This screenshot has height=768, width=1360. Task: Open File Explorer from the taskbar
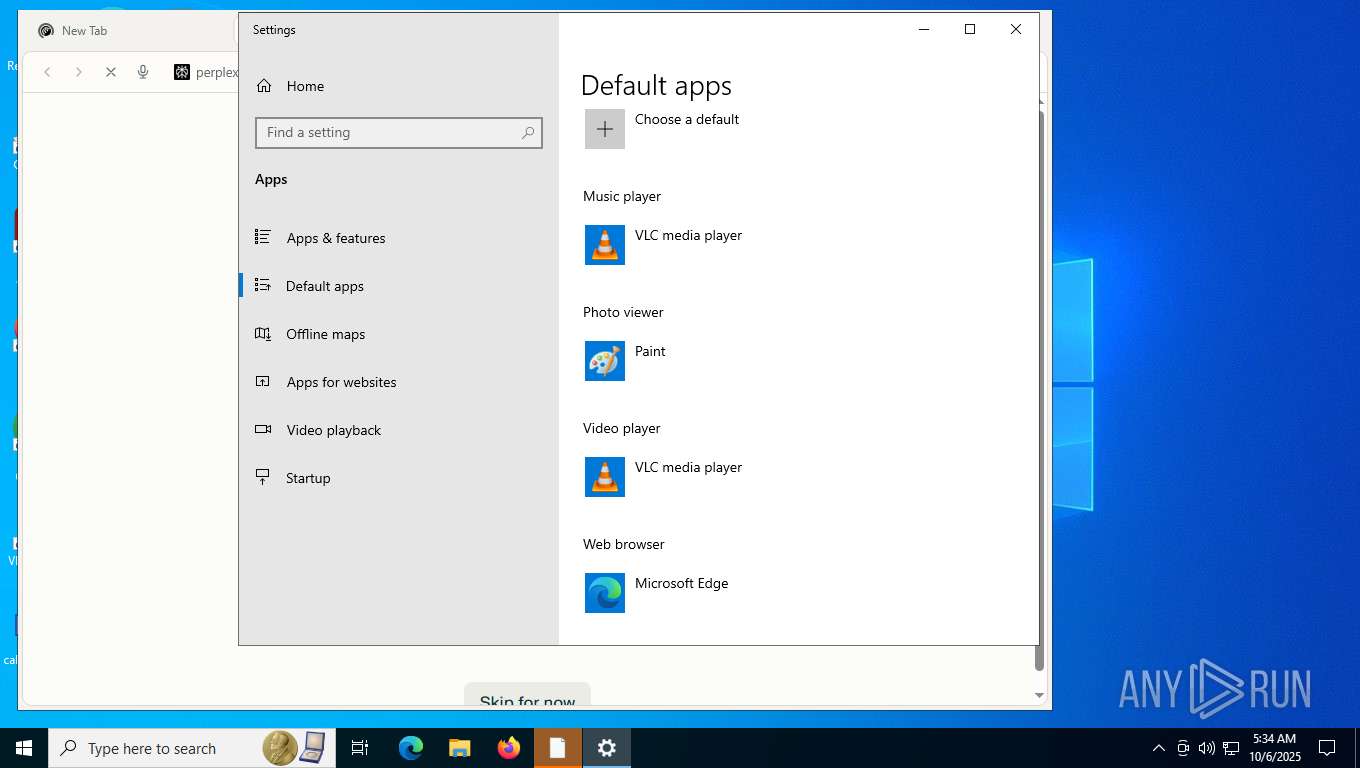[460, 748]
